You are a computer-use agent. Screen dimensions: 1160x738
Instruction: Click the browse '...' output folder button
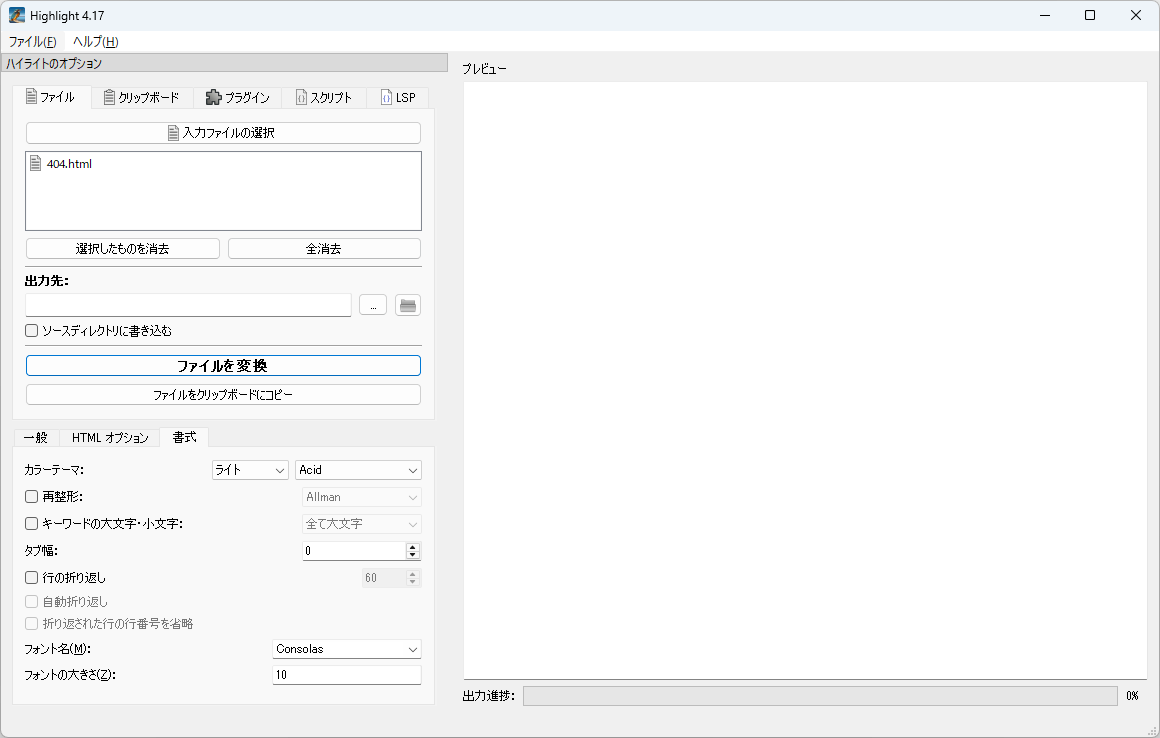tap(372, 306)
